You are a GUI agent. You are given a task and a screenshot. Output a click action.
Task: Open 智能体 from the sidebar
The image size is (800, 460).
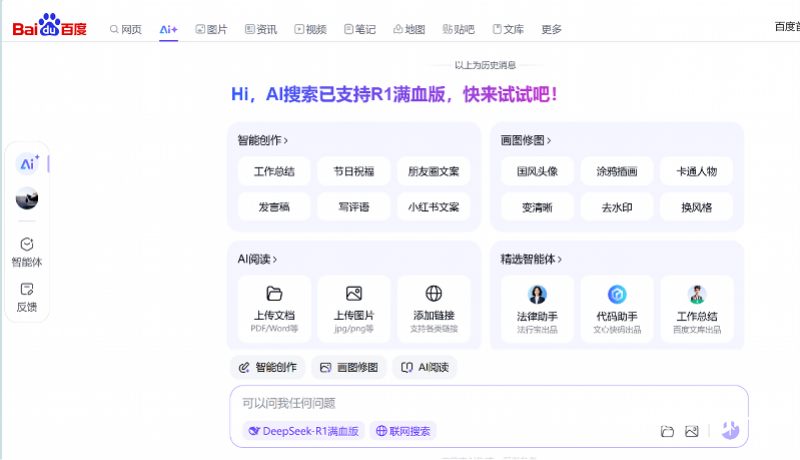pyautogui.click(x=27, y=252)
